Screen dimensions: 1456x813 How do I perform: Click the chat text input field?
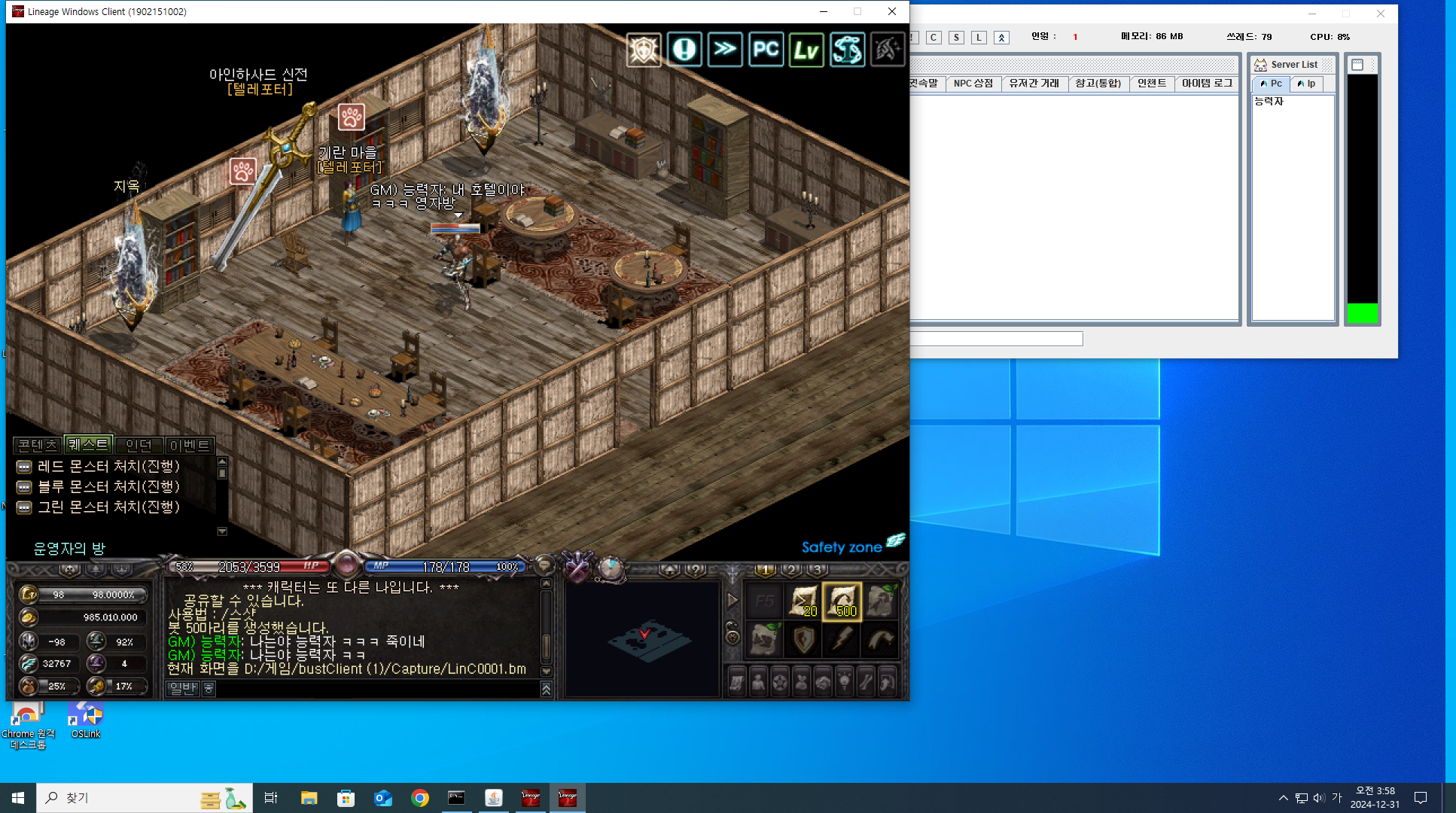(x=379, y=688)
